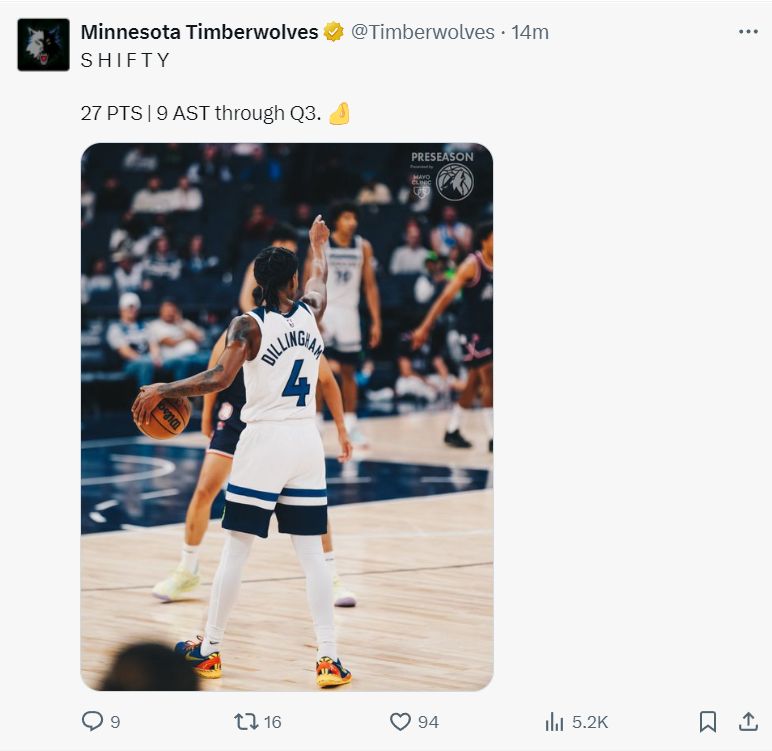This screenshot has width=772, height=751.
Task: Open the repost arrows menu
Action: tap(245, 721)
